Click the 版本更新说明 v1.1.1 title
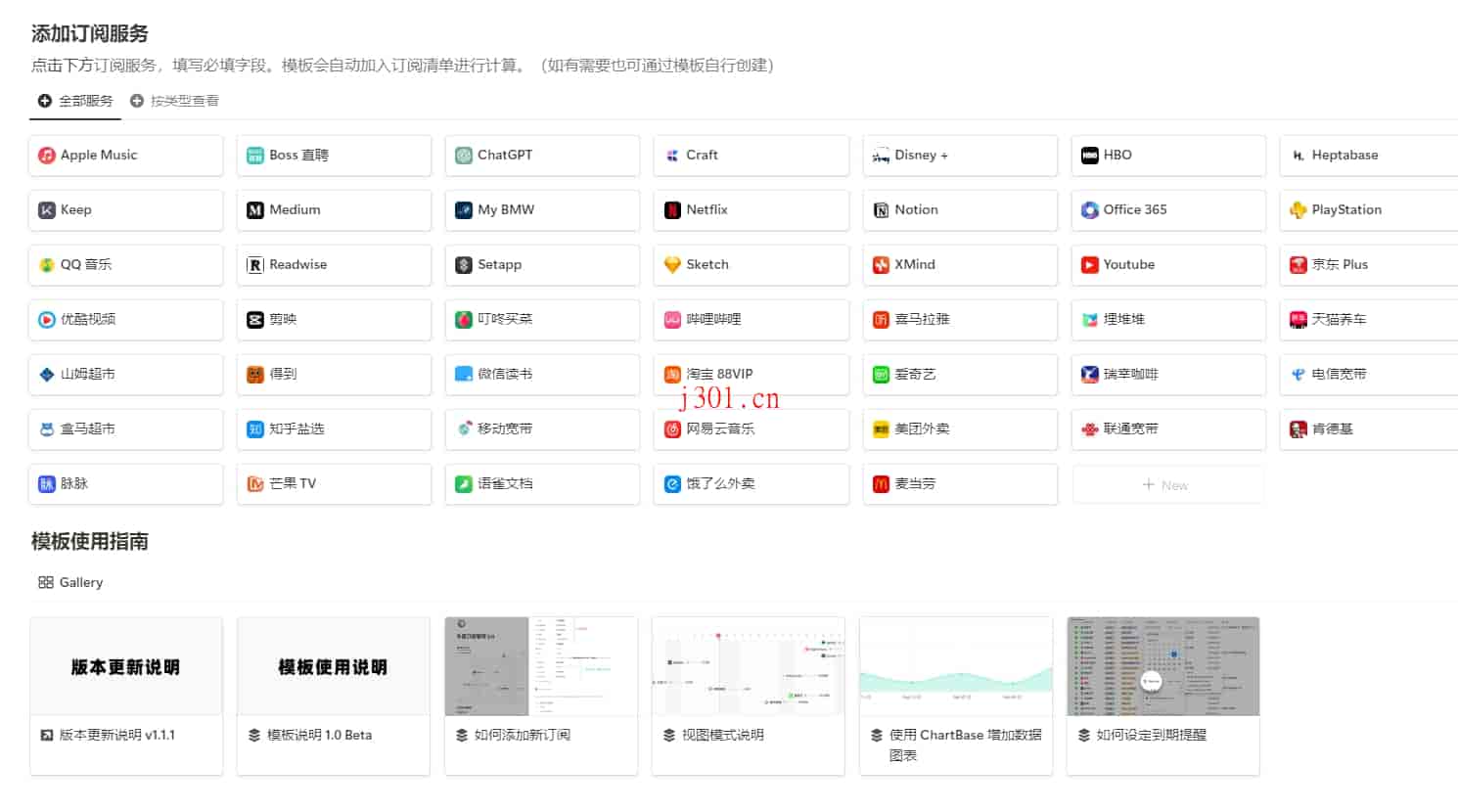1458x812 pixels. coord(117,735)
